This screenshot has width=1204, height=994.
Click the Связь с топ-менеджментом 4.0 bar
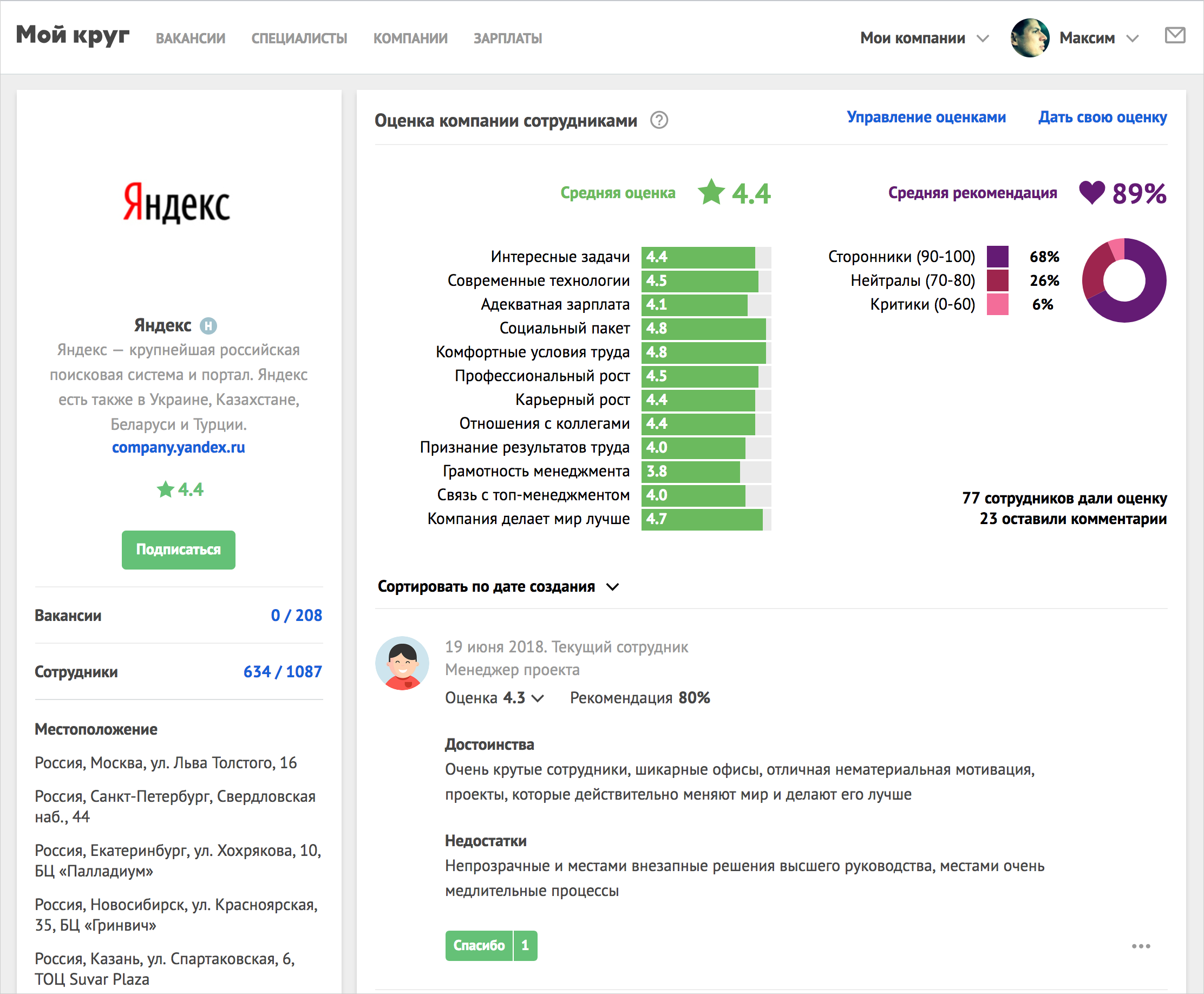[706, 495]
